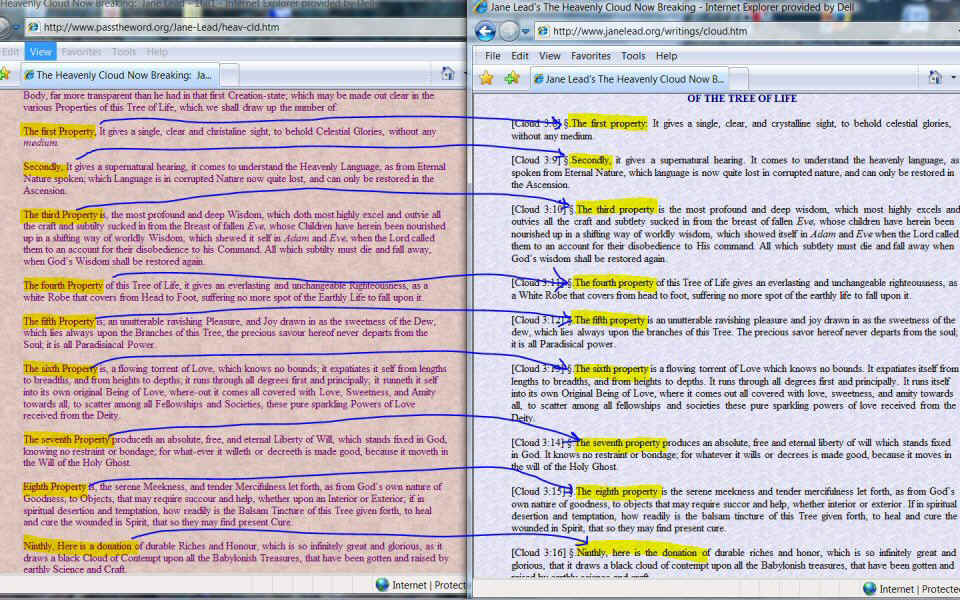Image resolution: width=960 pixels, height=600 pixels.
Task: Click 'Secondly,' highlighted text in left page
Action: [x=43, y=167]
